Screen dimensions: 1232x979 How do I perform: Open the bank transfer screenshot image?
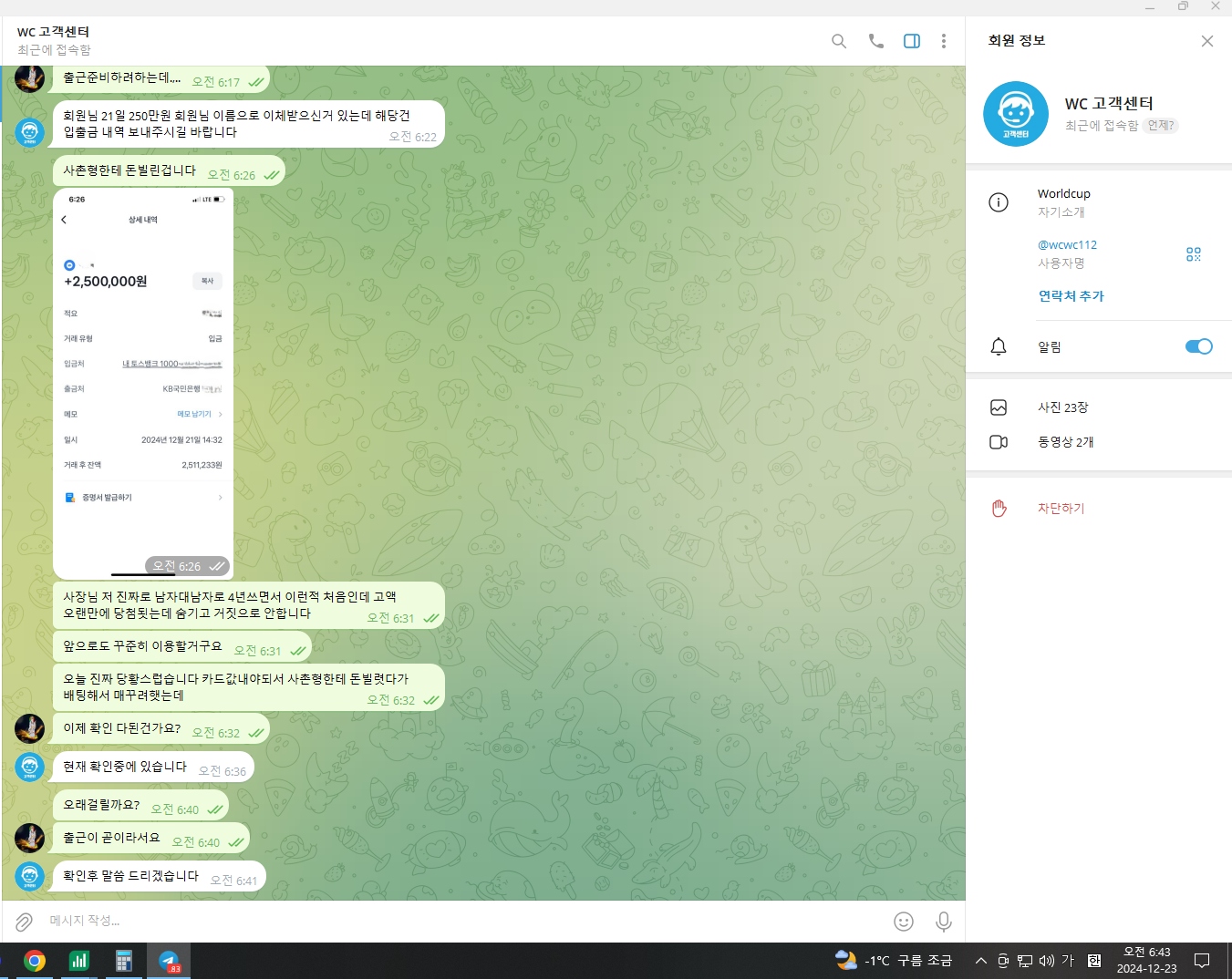pyautogui.click(x=143, y=383)
